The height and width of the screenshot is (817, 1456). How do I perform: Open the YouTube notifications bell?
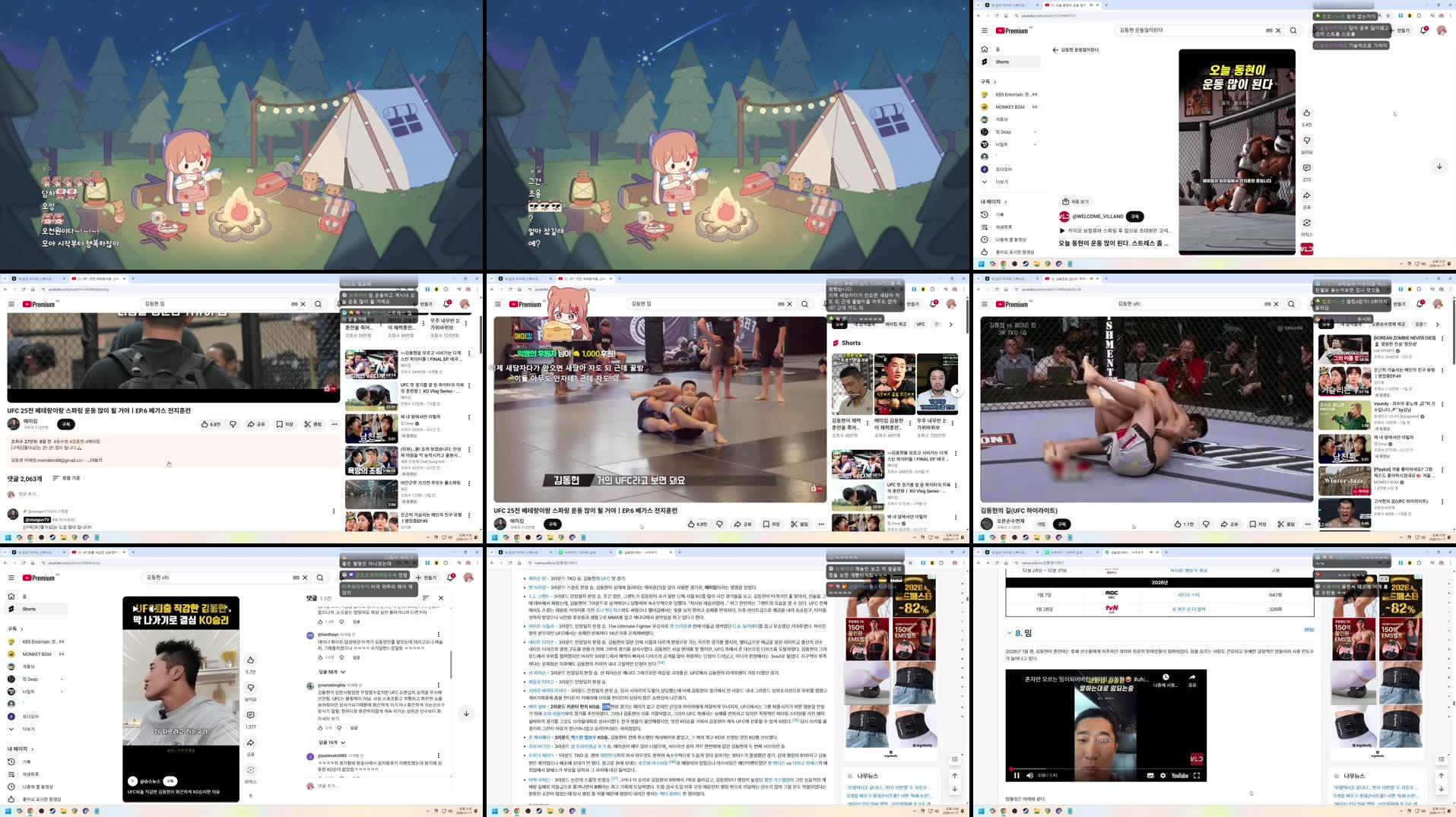(x=1424, y=31)
